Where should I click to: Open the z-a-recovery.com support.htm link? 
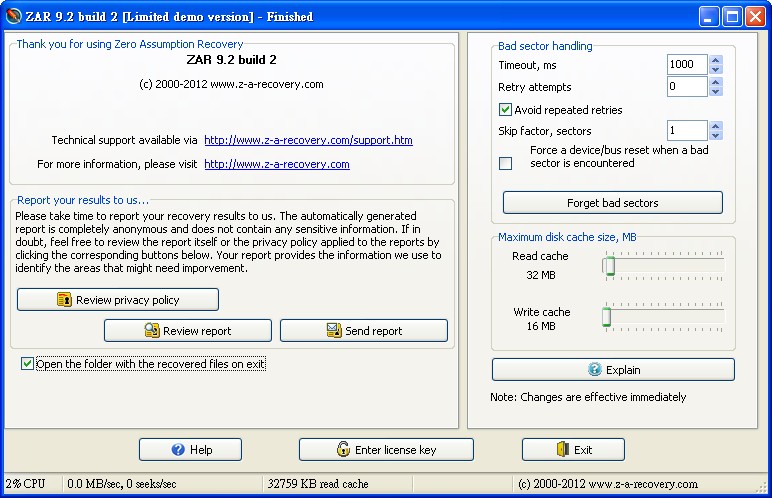(x=308, y=140)
